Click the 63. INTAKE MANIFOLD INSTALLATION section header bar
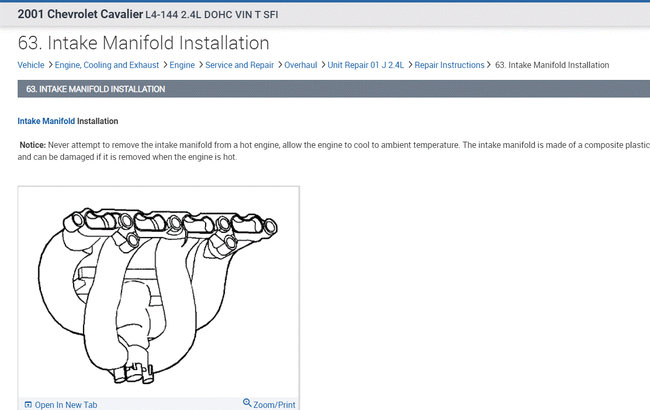The height and width of the screenshot is (410, 650). coord(334,89)
